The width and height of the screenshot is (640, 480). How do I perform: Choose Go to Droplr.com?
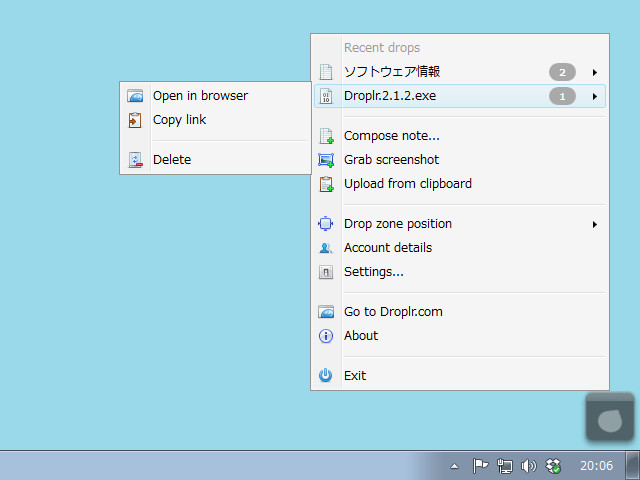pos(460,312)
